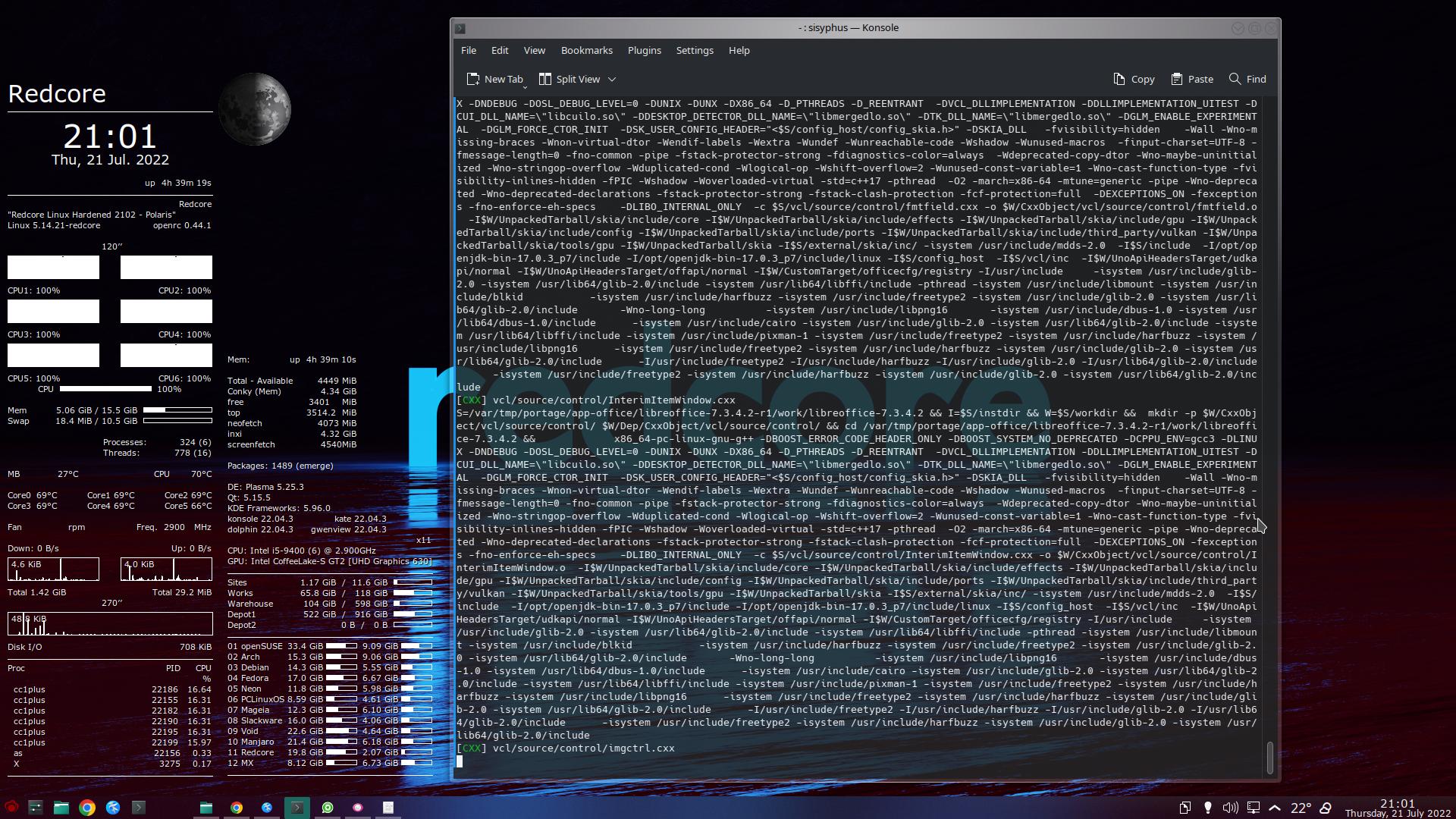Screen dimensions: 1456x819
Task: Show hidden tray icons with the up arrow
Action: (x=1275, y=808)
